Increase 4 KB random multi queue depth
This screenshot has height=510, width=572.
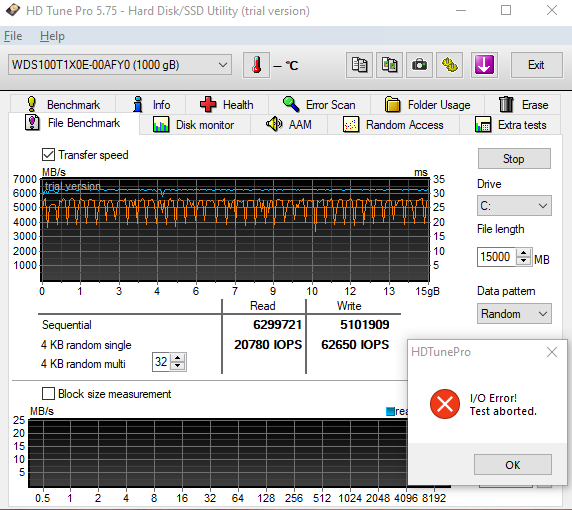point(178,358)
